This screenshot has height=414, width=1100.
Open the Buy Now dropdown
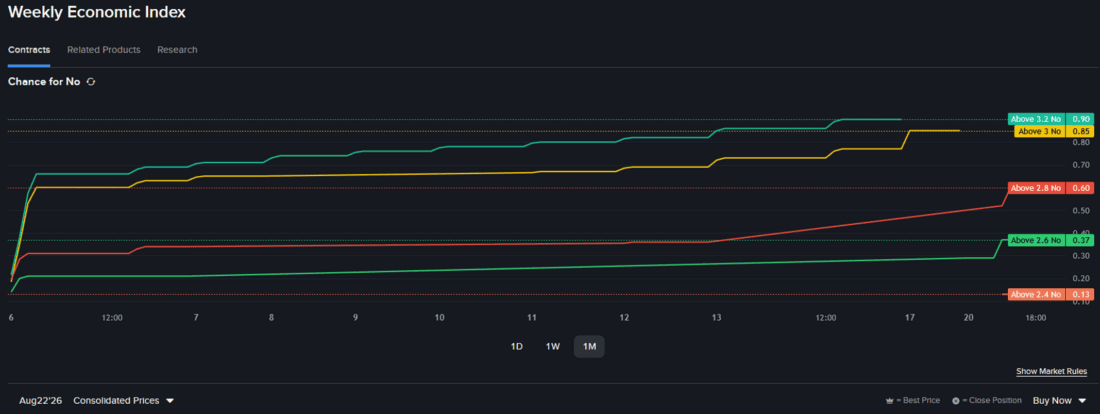pyautogui.click(x=1059, y=401)
